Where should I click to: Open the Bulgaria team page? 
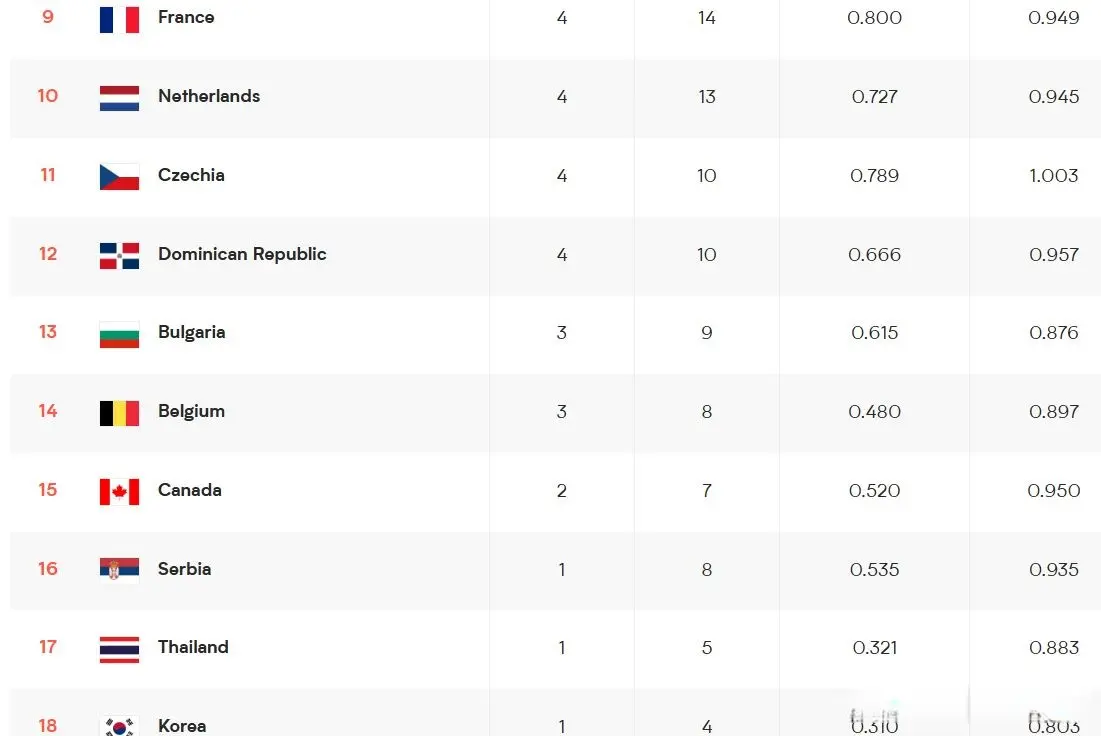(192, 332)
